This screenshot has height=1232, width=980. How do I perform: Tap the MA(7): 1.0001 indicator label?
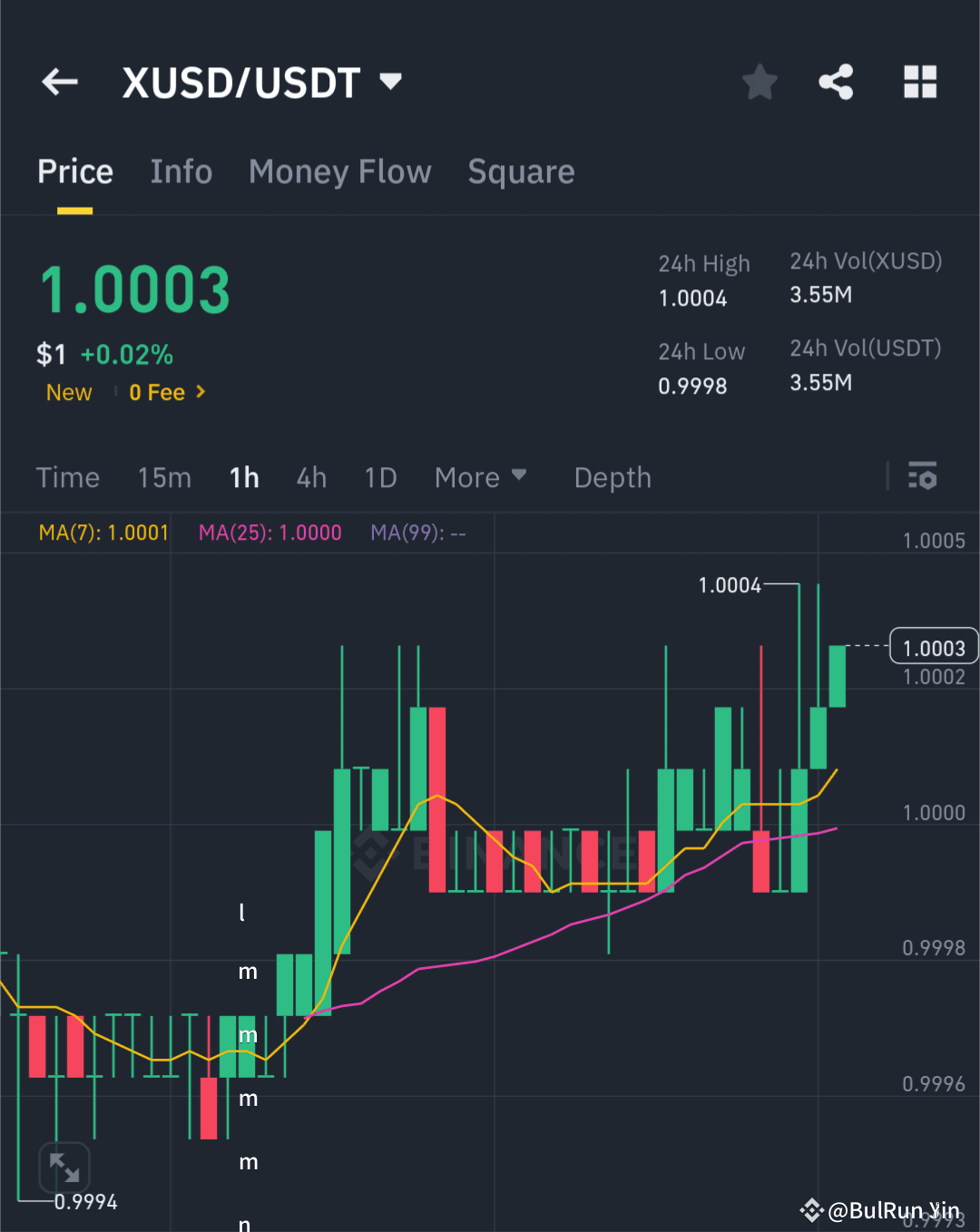tap(103, 533)
